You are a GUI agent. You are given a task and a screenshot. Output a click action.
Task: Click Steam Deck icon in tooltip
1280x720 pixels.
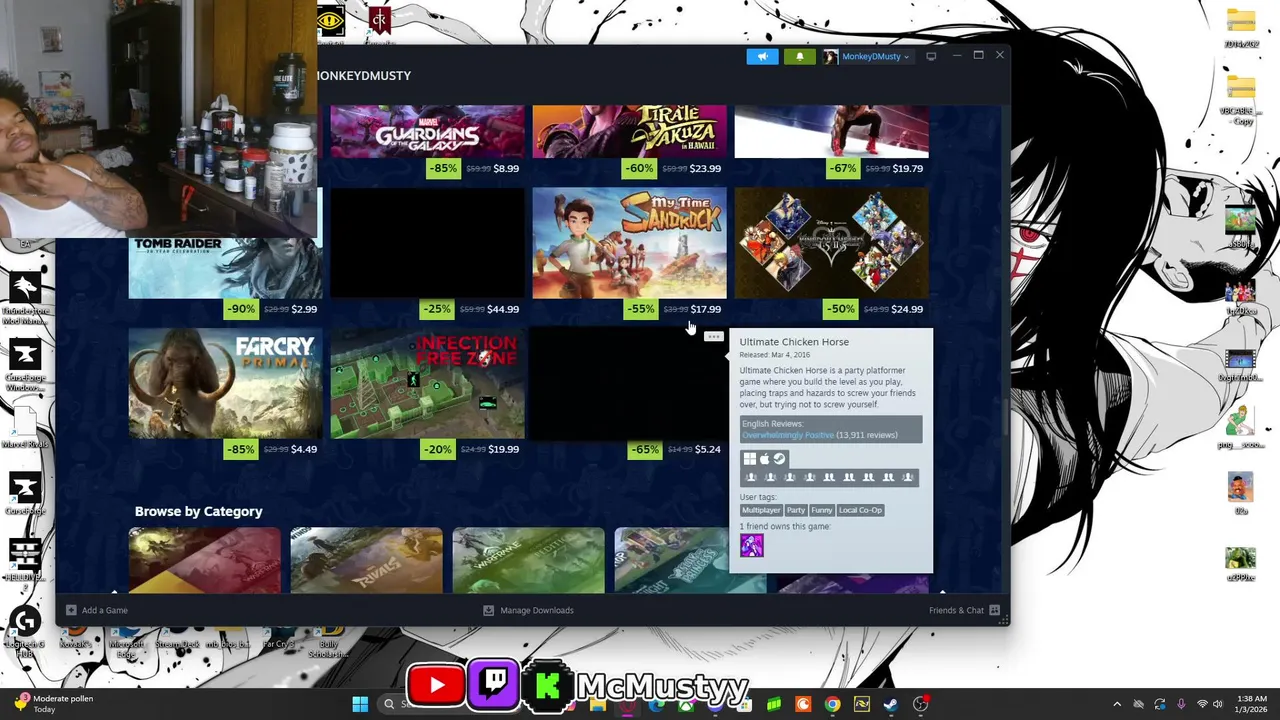(779, 459)
